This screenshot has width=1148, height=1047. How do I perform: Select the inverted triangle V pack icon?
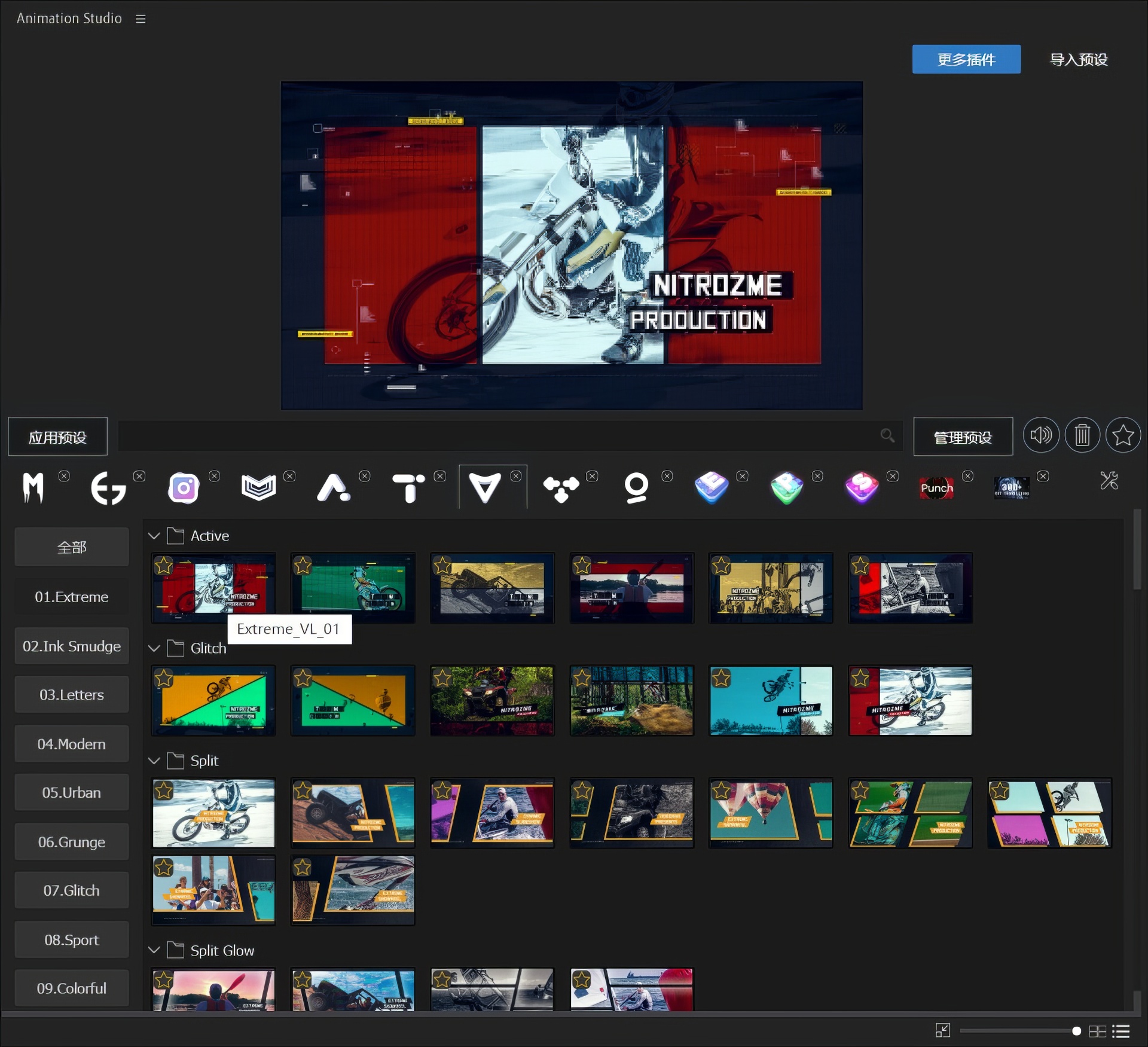coord(484,487)
